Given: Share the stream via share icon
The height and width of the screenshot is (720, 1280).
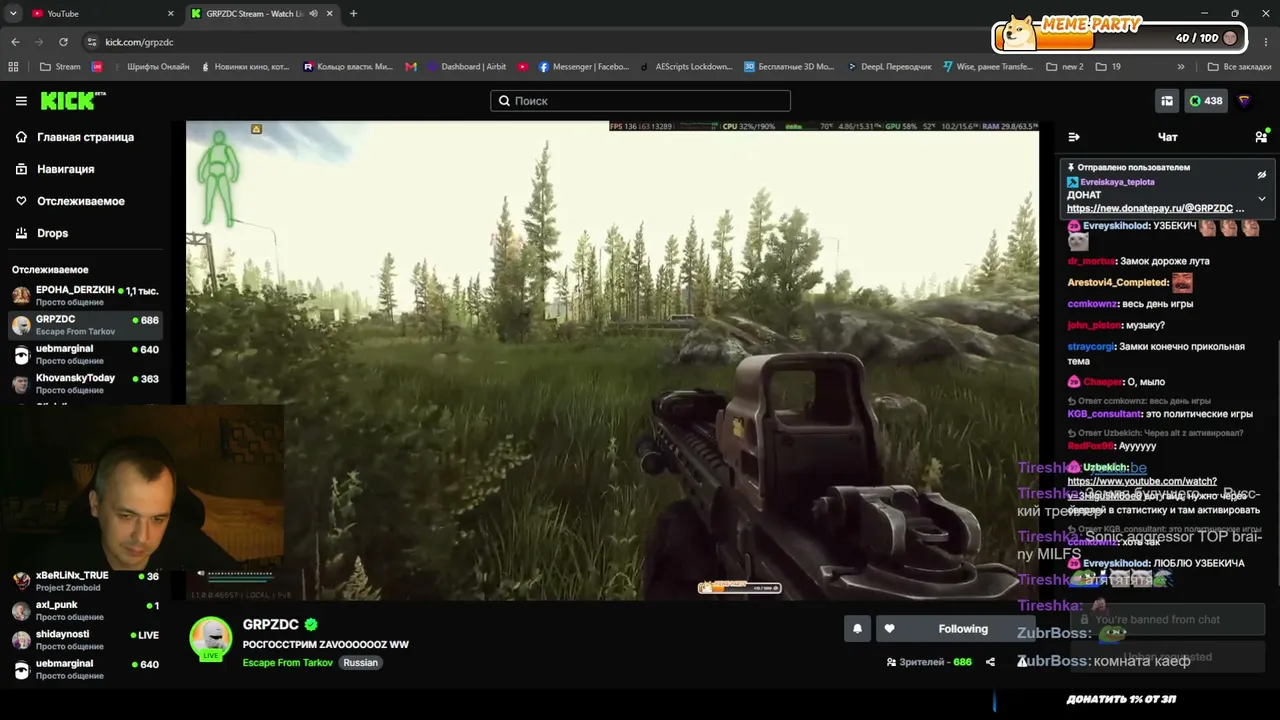Looking at the screenshot, I should coord(990,662).
